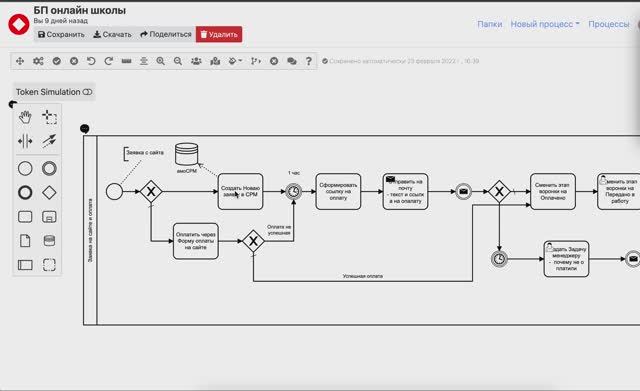
Task: Open the Папки link
Action: click(x=490, y=24)
